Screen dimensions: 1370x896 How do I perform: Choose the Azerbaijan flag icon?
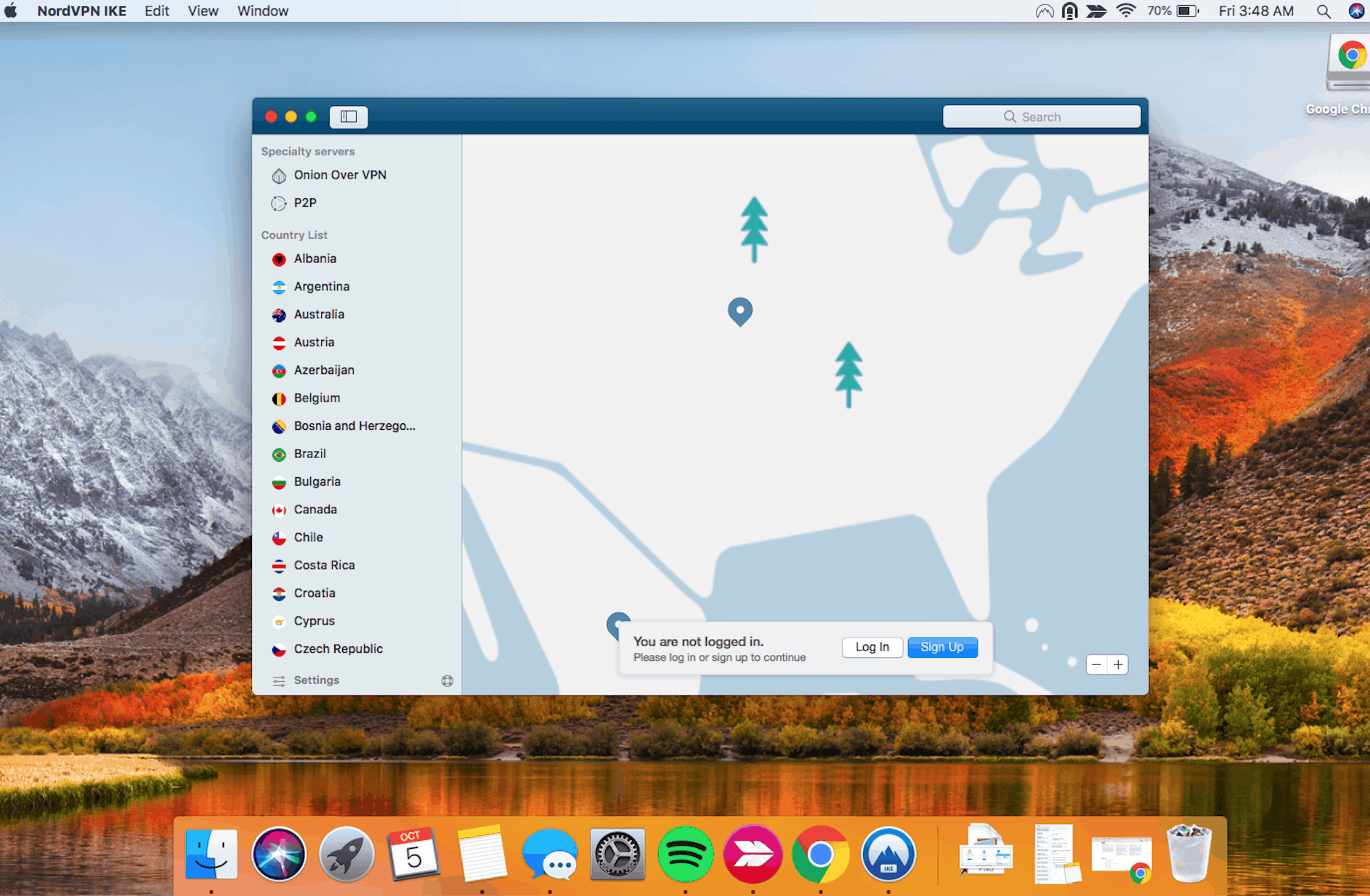(279, 371)
